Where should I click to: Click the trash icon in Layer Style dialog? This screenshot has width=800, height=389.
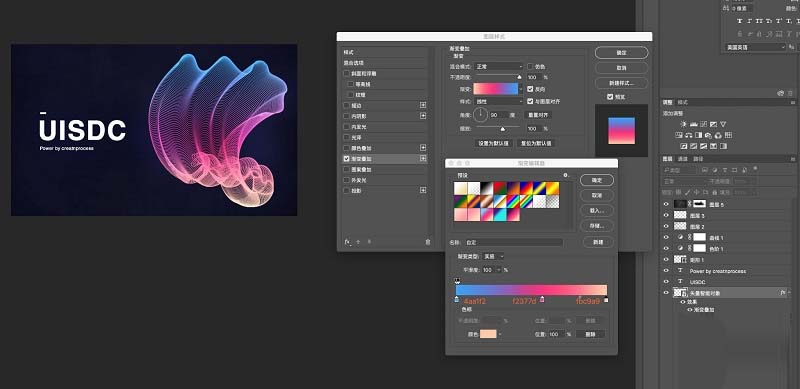coord(428,242)
